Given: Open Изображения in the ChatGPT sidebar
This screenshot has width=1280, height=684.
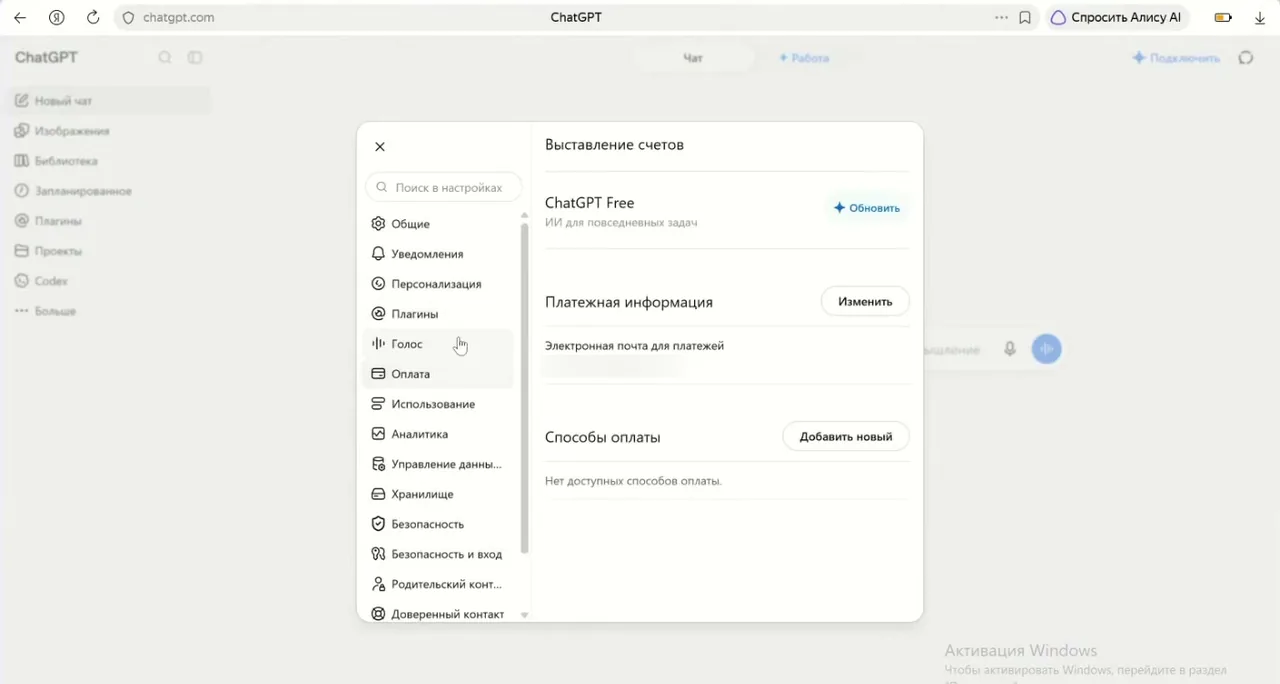Looking at the screenshot, I should (110, 131).
